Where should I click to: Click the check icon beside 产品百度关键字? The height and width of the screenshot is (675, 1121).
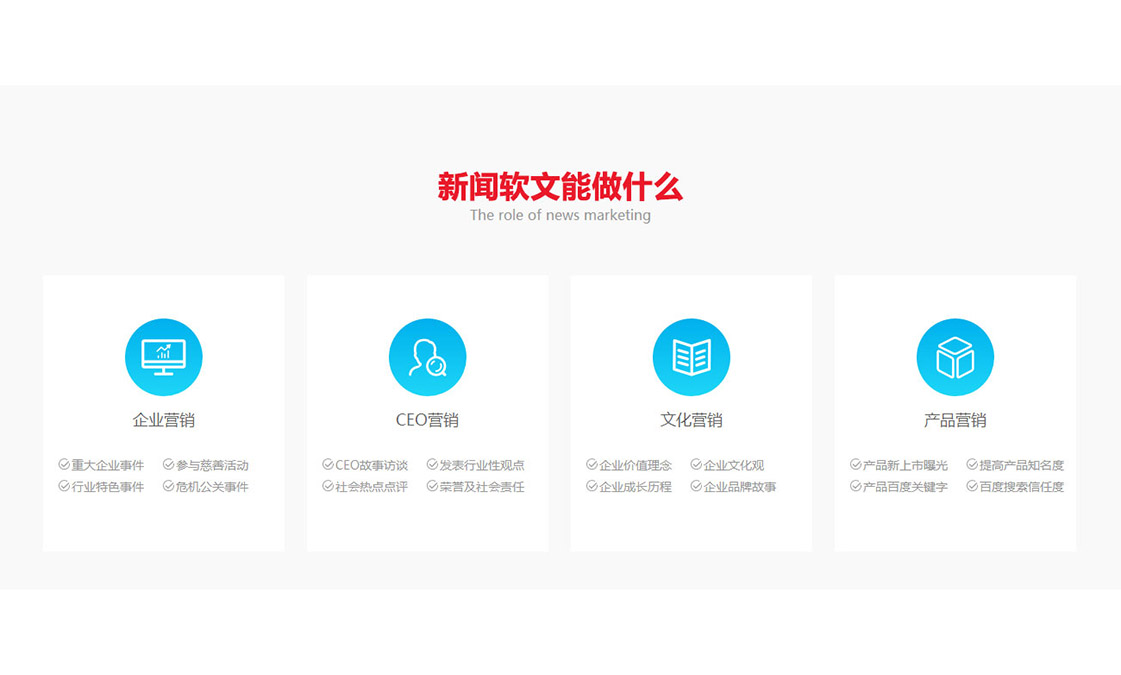(855, 486)
